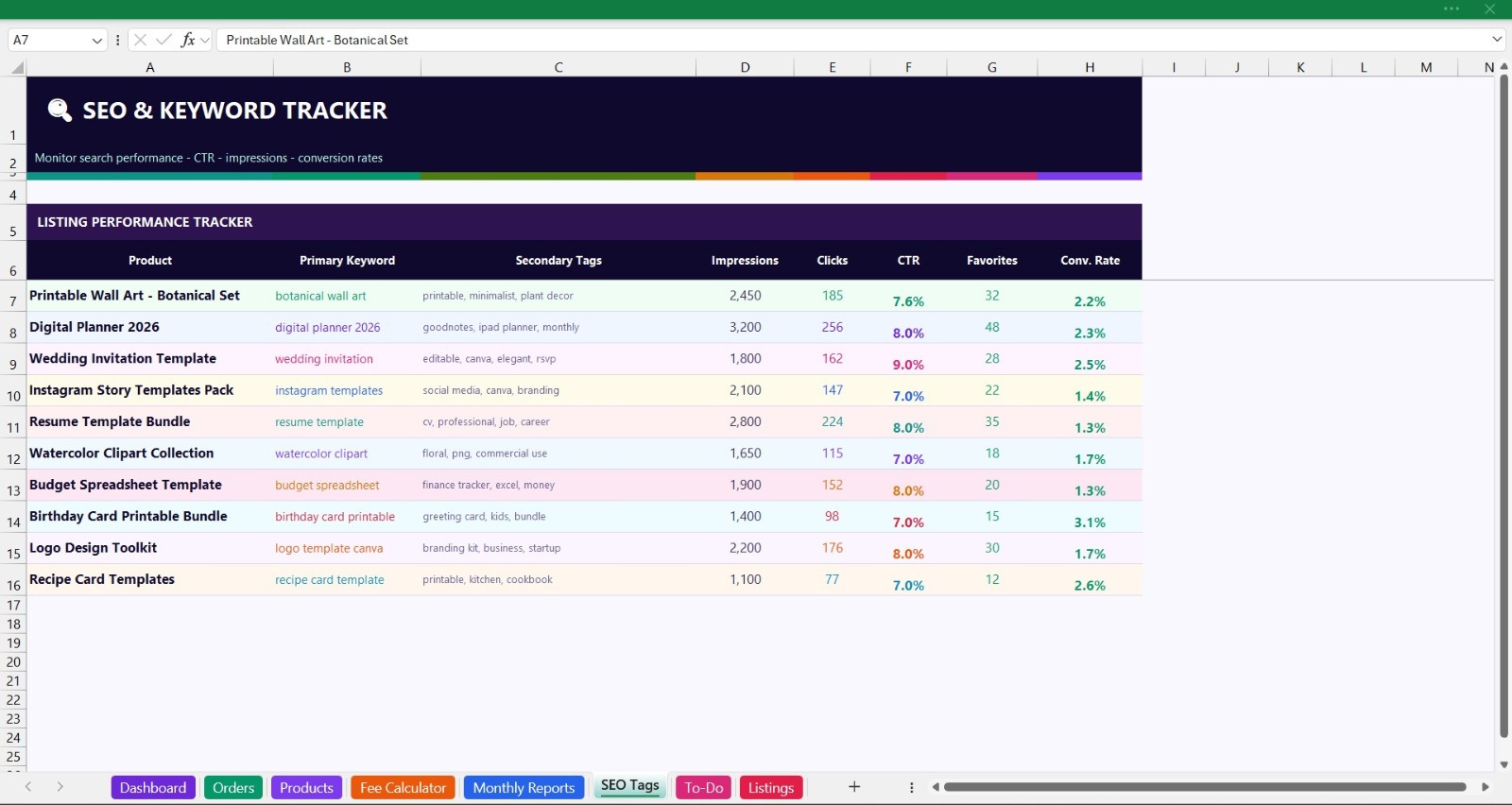Select impressions value 3,200 cell

[745, 327]
